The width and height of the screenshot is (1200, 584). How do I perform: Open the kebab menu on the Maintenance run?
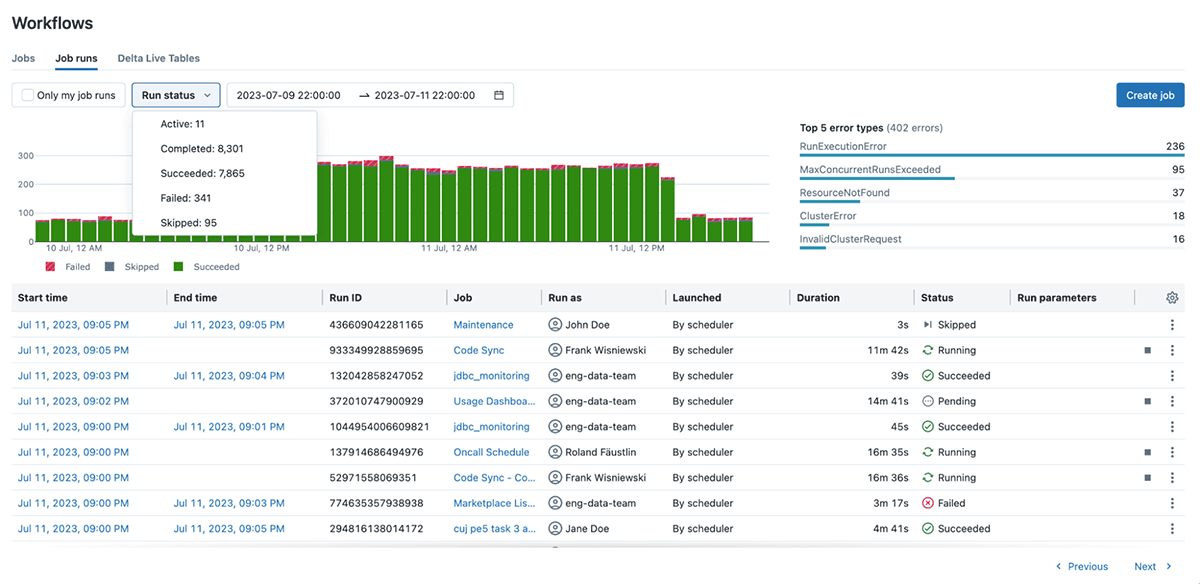coord(1171,324)
